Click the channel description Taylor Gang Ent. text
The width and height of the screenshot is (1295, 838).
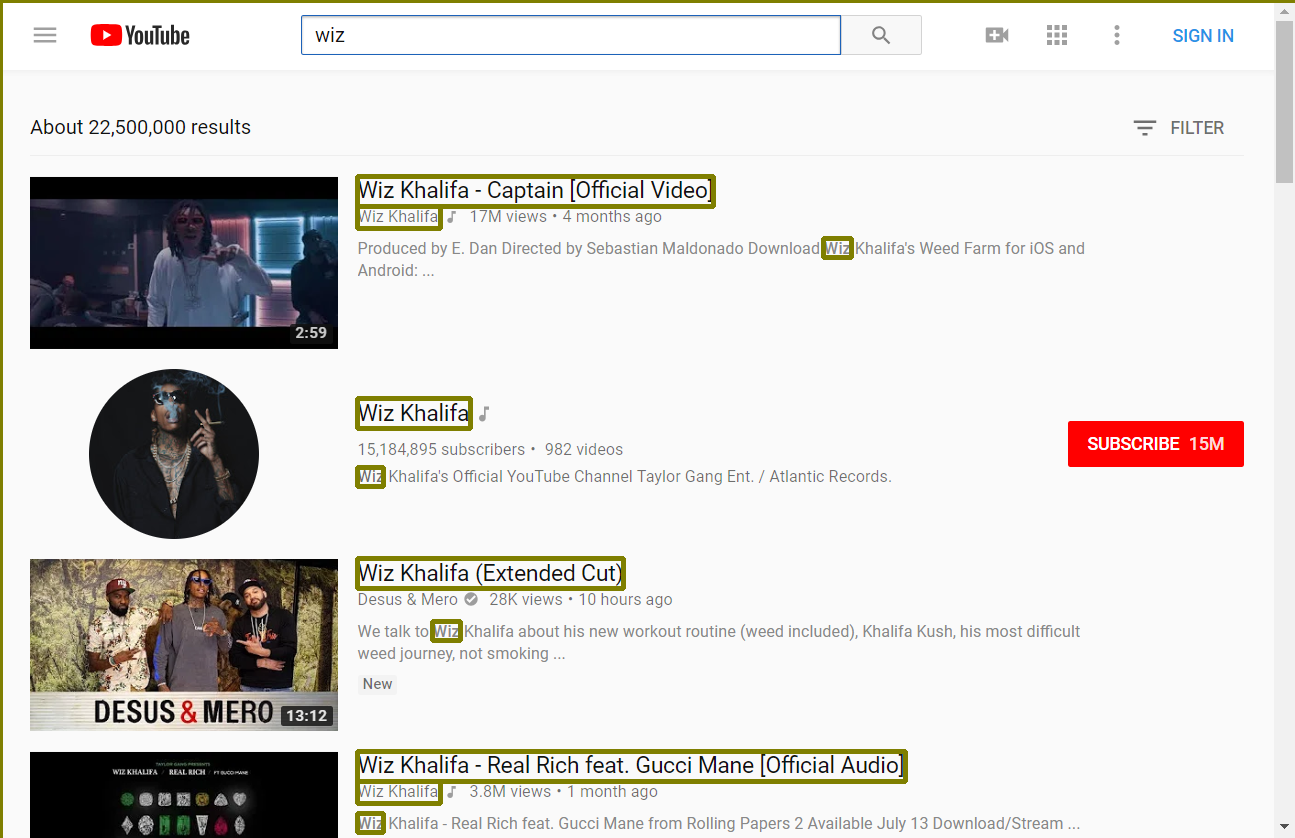tap(624, 477)
